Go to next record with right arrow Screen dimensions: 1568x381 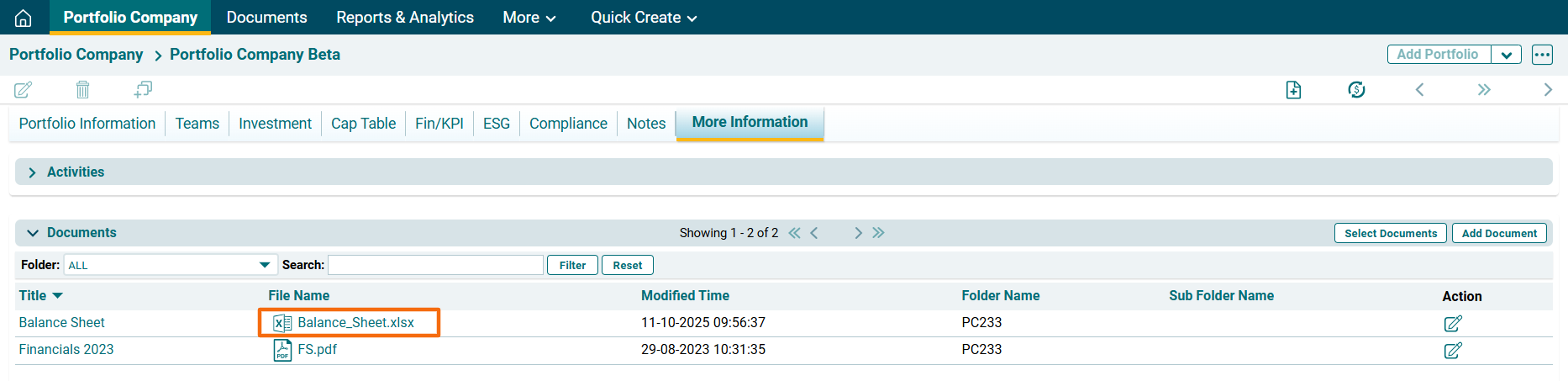pos(1547,90)
